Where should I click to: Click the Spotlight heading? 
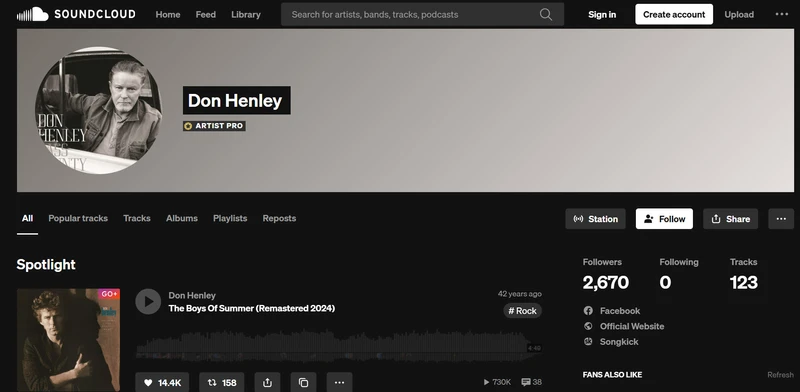pyautogui.click(x=46, y=264)
